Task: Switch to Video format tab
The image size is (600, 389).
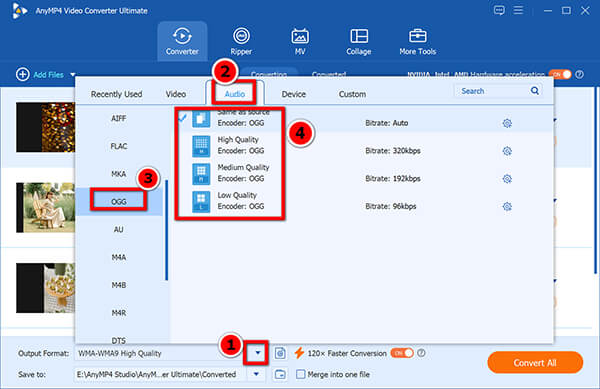Action: (x=176, y=94)
